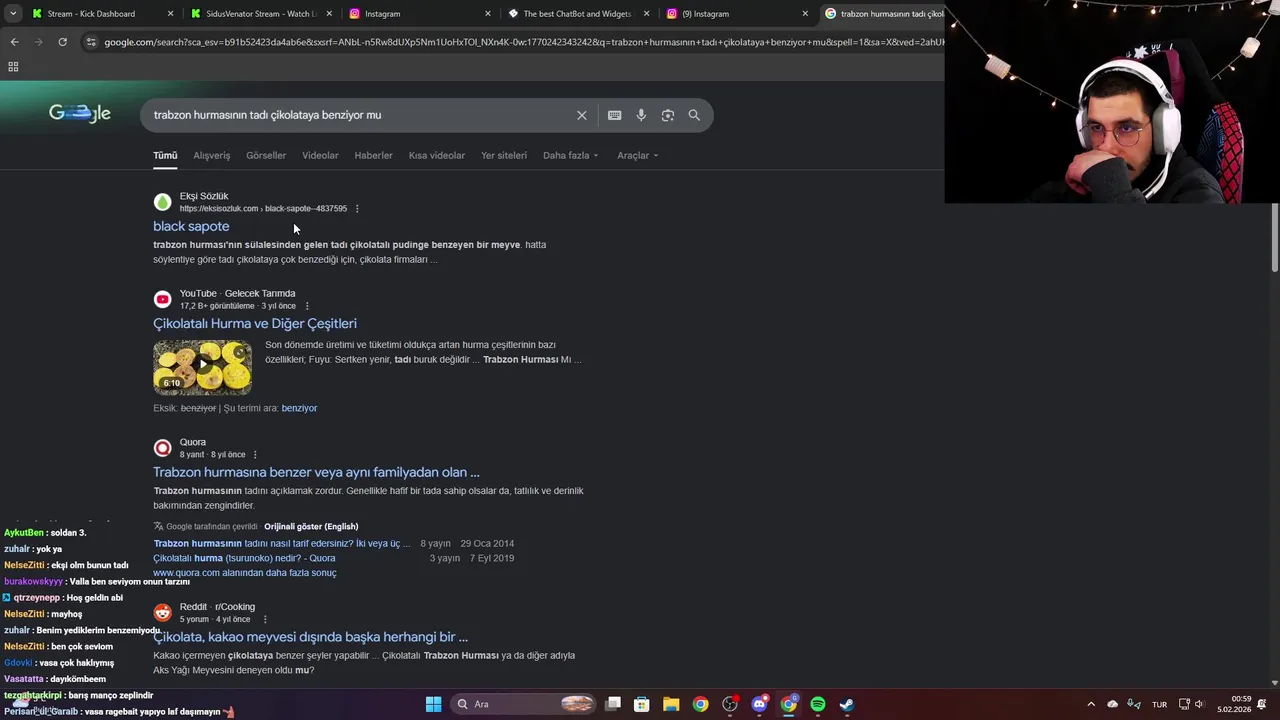Open Windows Start menu
Viewport: 1280px width, 720px height.
pos(433,704)
